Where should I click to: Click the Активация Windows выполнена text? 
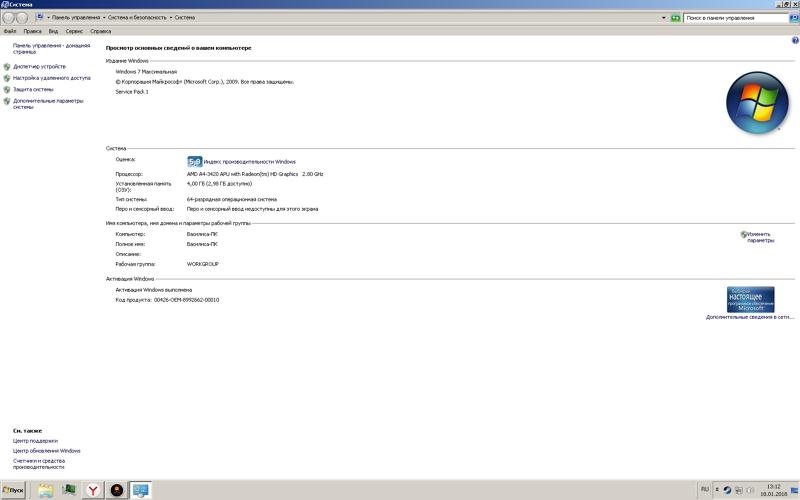[x=154, y=290]
